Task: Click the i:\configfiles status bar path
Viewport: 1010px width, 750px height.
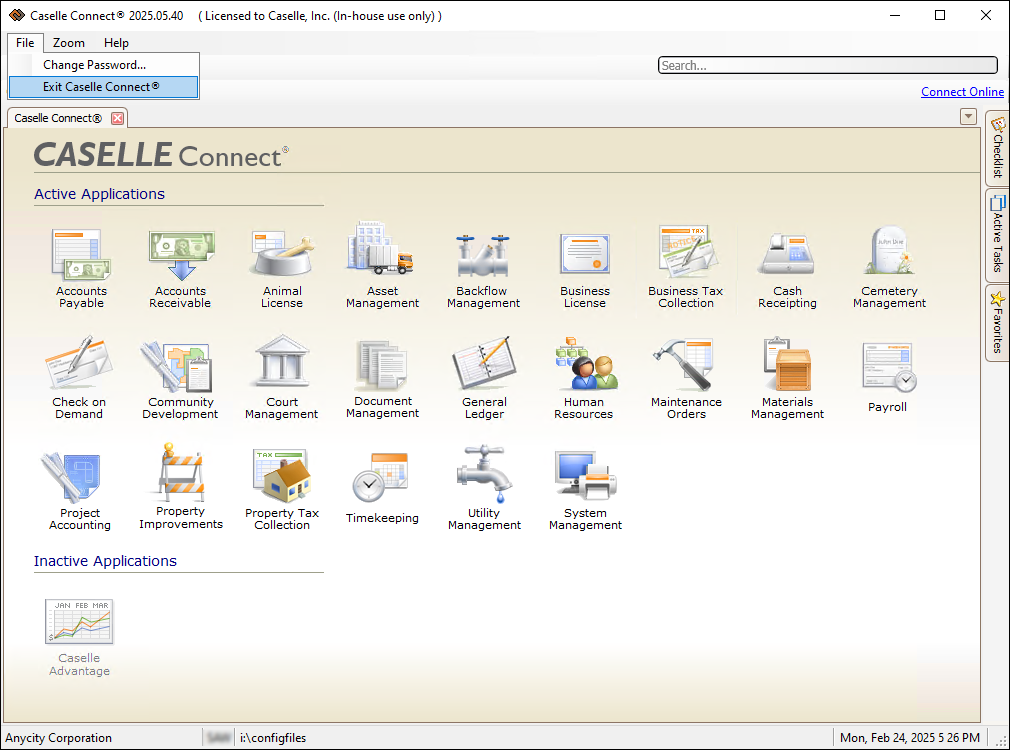Action: (x=273, y=738)
